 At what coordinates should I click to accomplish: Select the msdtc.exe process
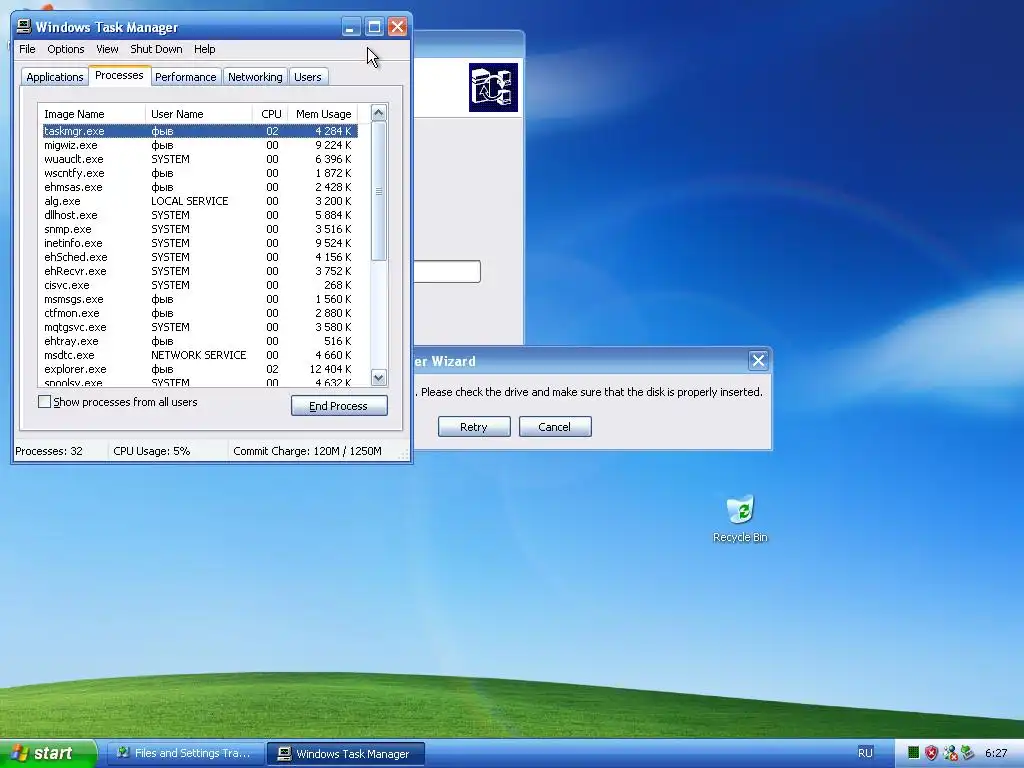[x=200, y=355]
